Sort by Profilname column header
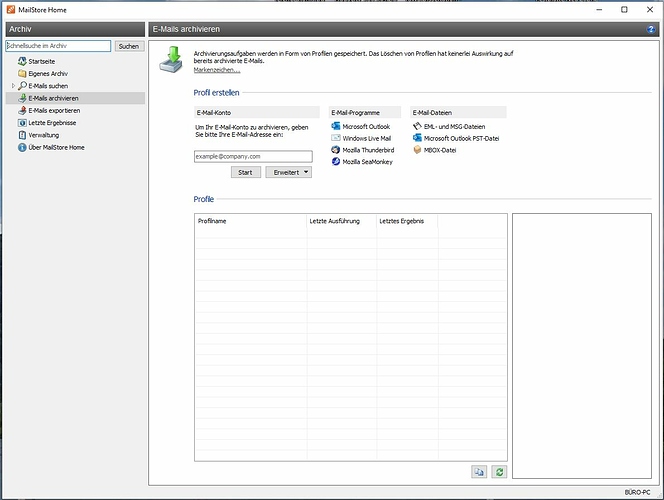664x500 pixels. (251, 221)
